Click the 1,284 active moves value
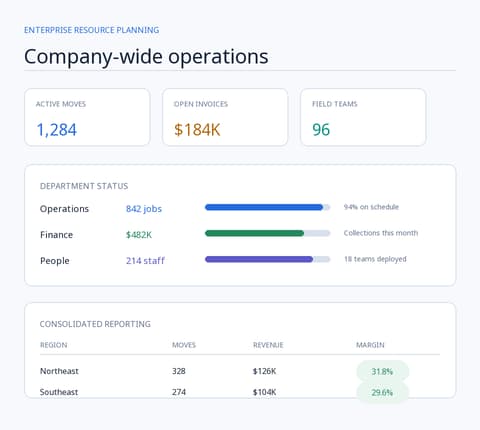 click(57, 130)
